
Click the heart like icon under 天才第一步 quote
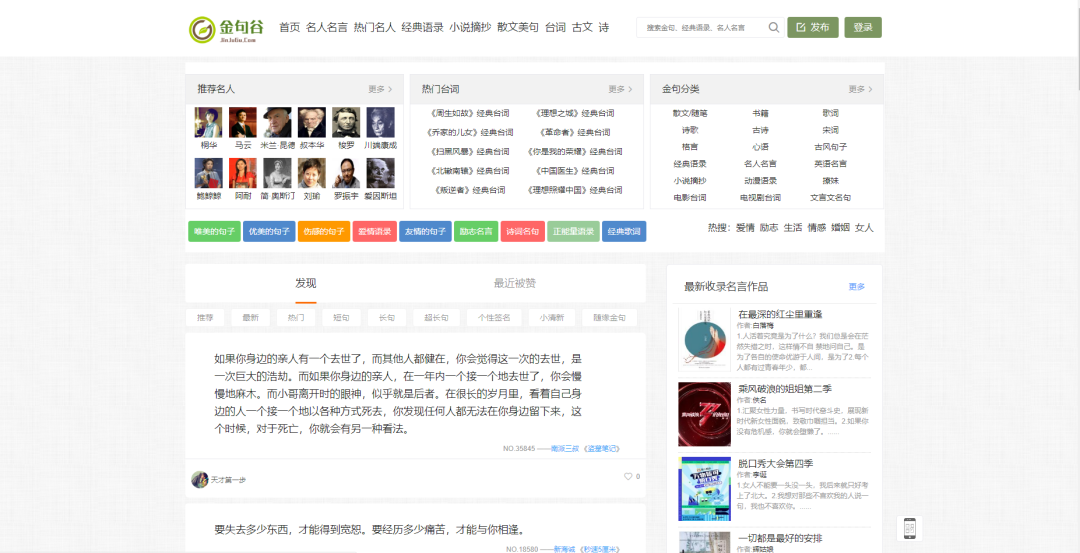tap(627, 477)
